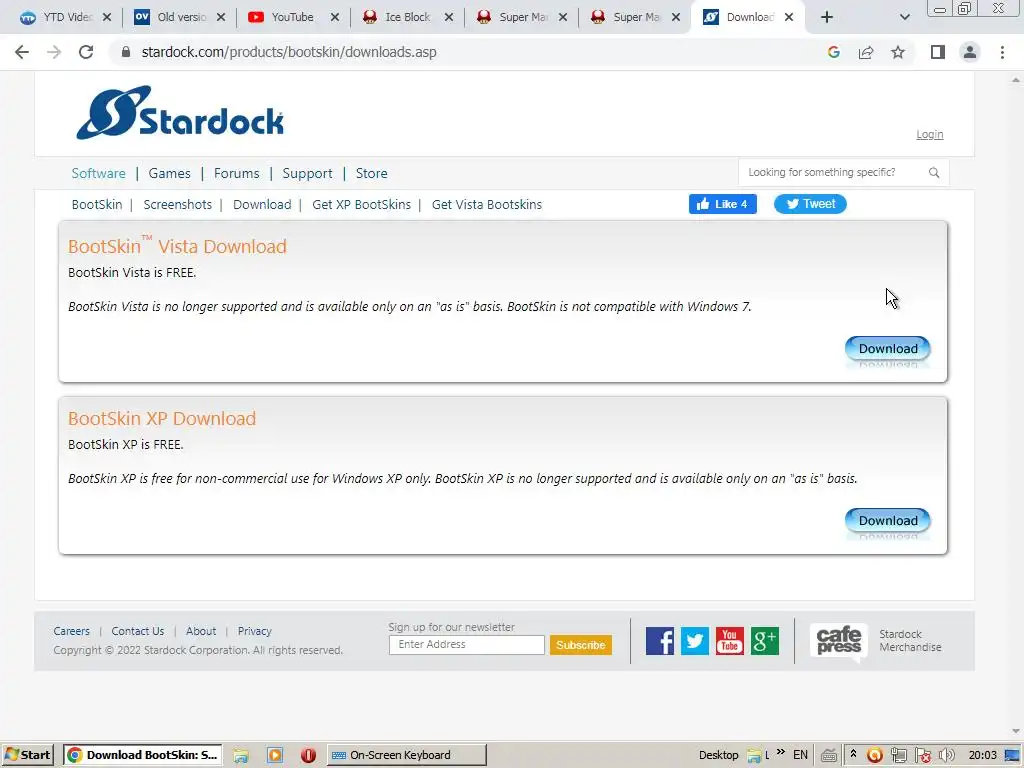Open the Support menu
The image size is (1024, 768).
pyautogui.click(x=308, y=173)
